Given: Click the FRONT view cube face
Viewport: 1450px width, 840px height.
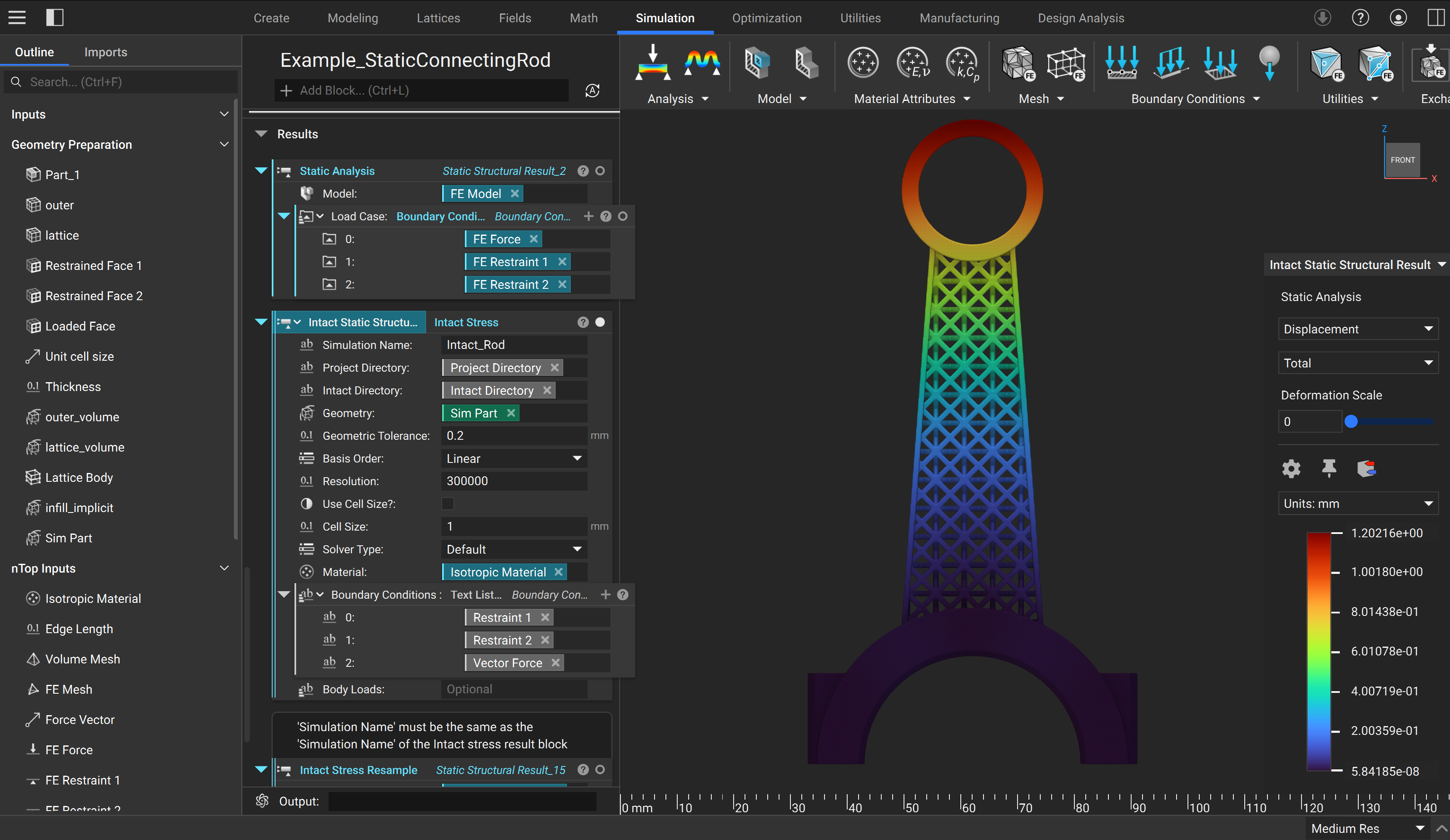Looking at the screenshot, I should (x=1402, y=160).
